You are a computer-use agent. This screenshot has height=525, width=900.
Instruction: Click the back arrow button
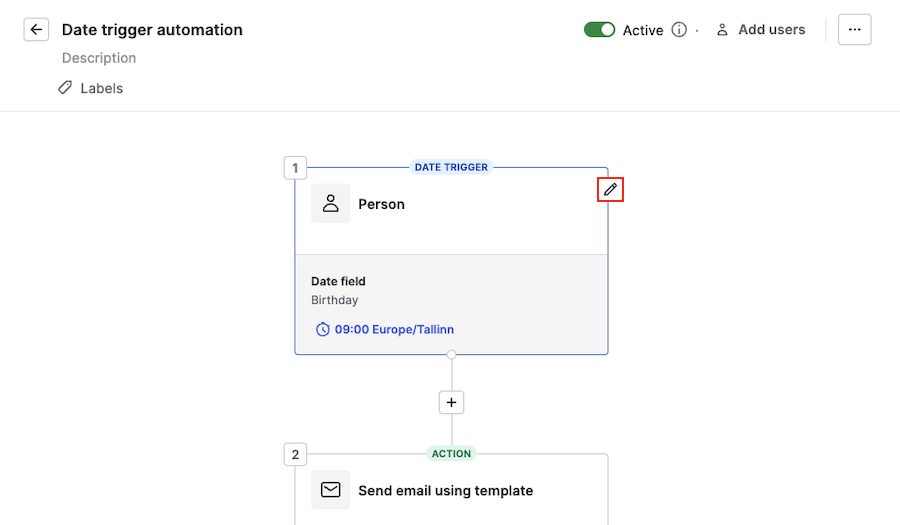click(36, 30)
